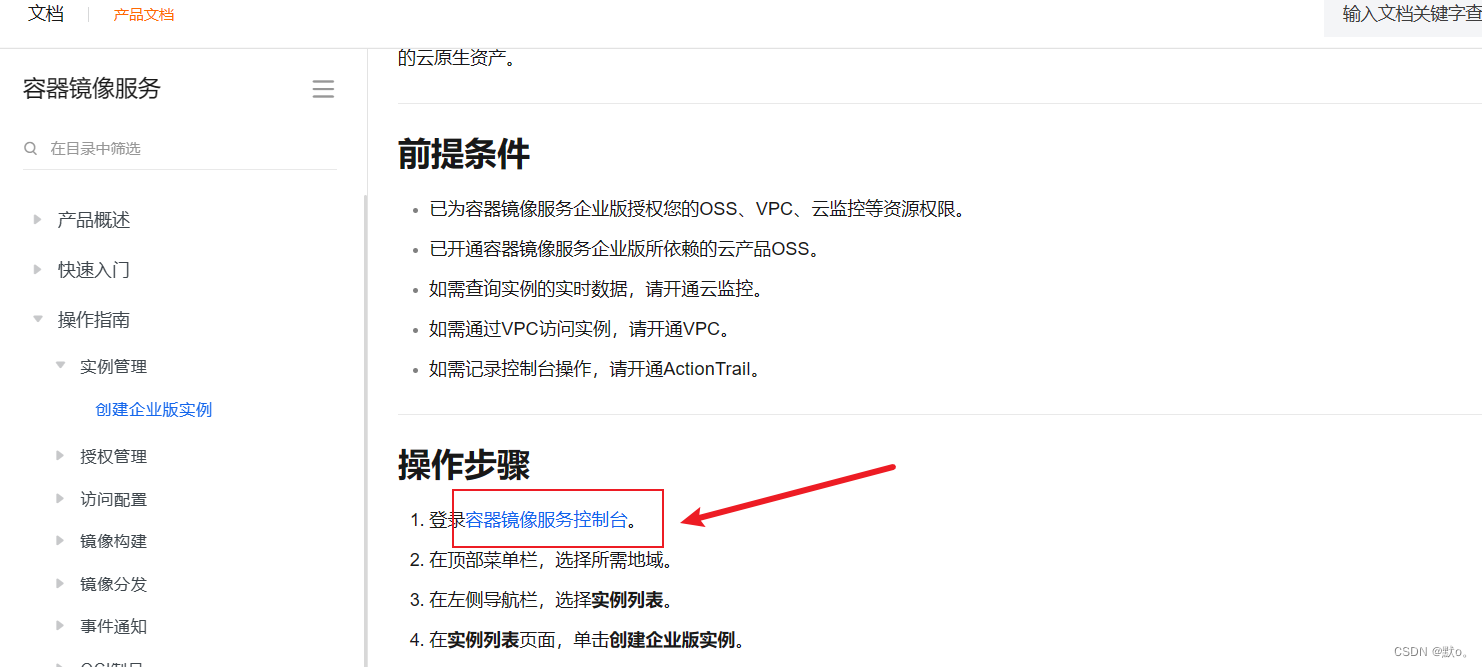Open 快速入门 in sidebar tree
The width and height of the screenshot is (1482, 667).
coord(94,270)
